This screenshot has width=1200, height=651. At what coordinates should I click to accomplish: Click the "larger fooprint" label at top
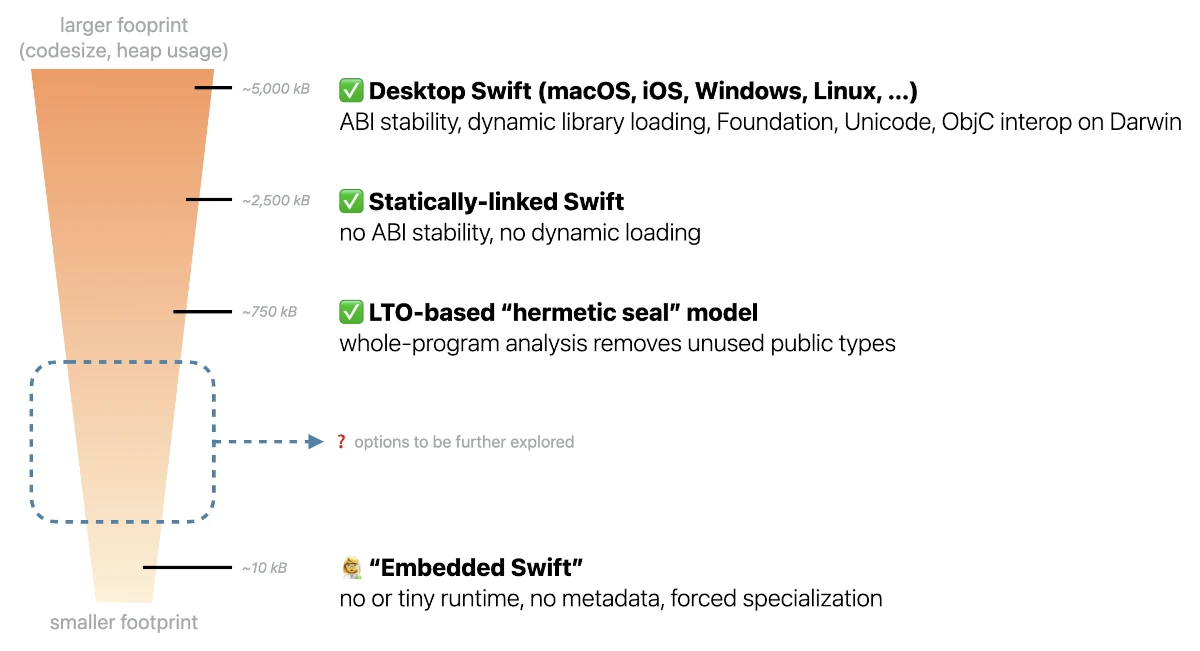(124, 27)
